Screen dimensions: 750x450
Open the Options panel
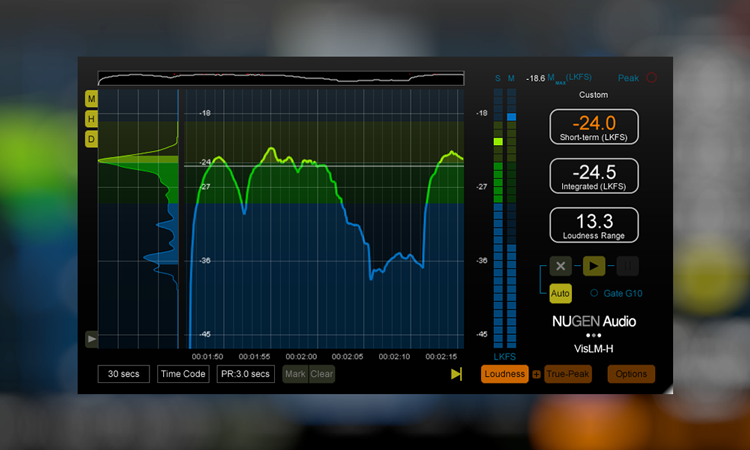(631, 374)
